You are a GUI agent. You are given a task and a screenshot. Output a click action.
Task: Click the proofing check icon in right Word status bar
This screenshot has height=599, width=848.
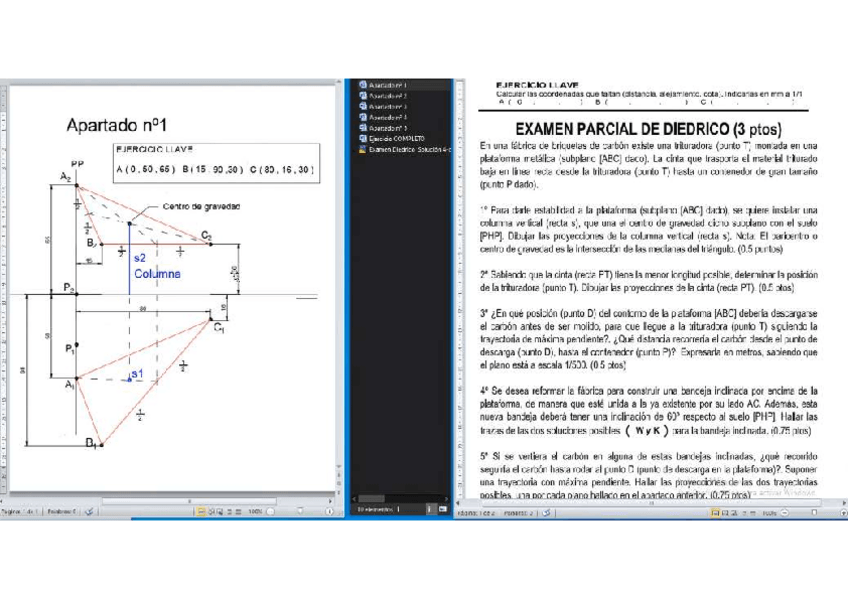pos(547,513)
